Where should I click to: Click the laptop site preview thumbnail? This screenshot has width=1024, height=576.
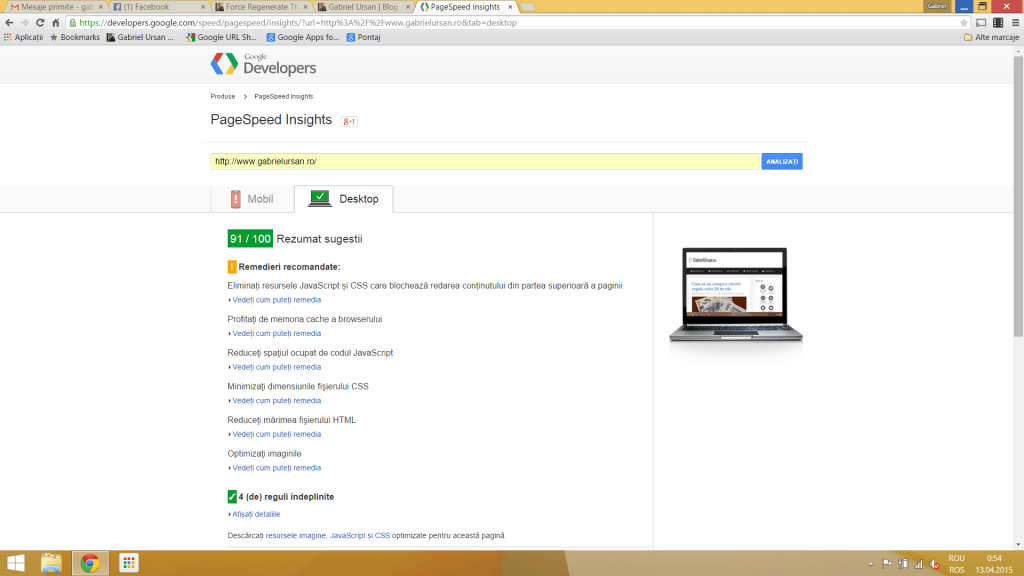(x=735, y=295)
